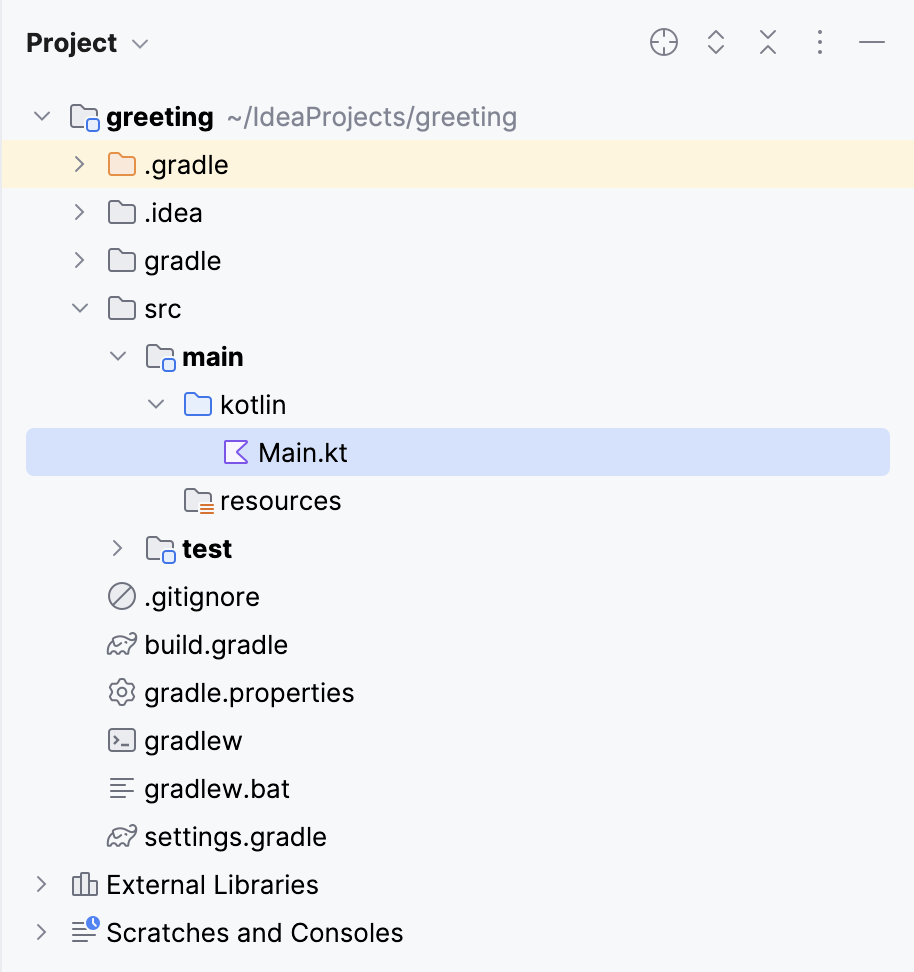
Task: Open the Project view mode dropdown
Action: (x=138, y=43)
